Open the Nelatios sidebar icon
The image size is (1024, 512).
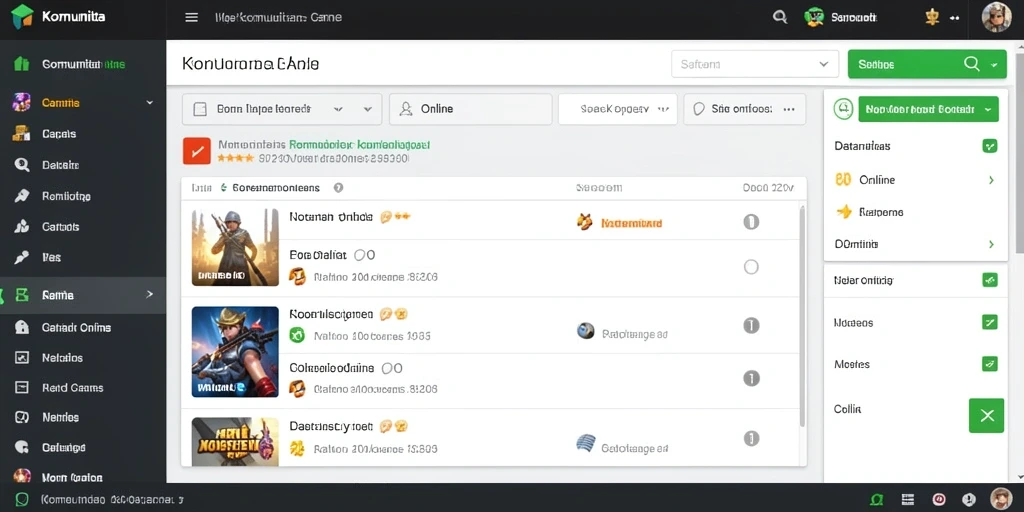22,357
